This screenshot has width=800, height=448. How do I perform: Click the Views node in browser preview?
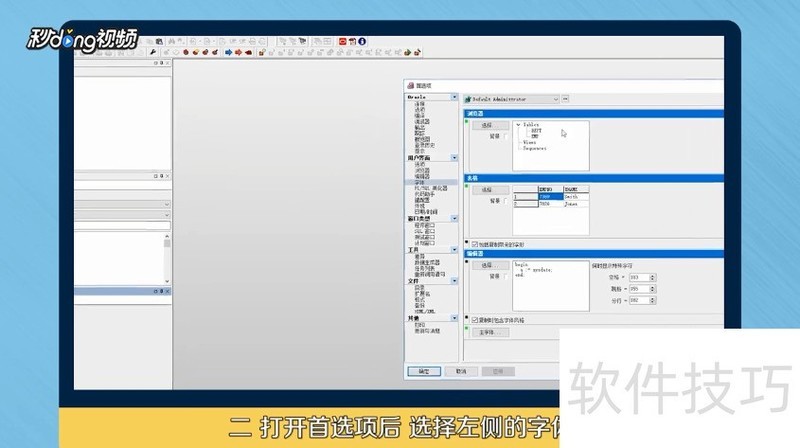[x=530, y=142]
